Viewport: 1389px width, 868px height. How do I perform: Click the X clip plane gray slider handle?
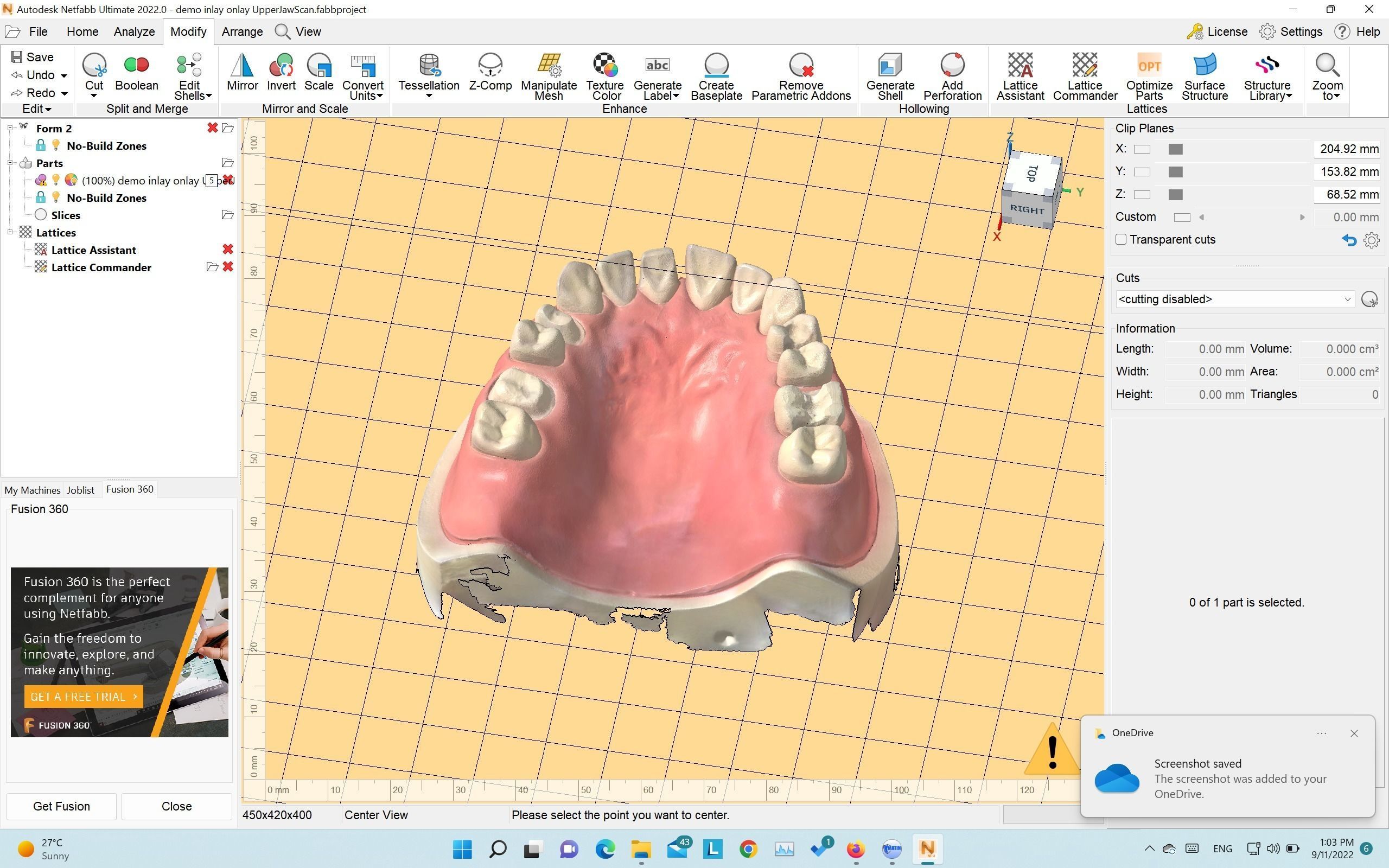[x=1175, y=149]
